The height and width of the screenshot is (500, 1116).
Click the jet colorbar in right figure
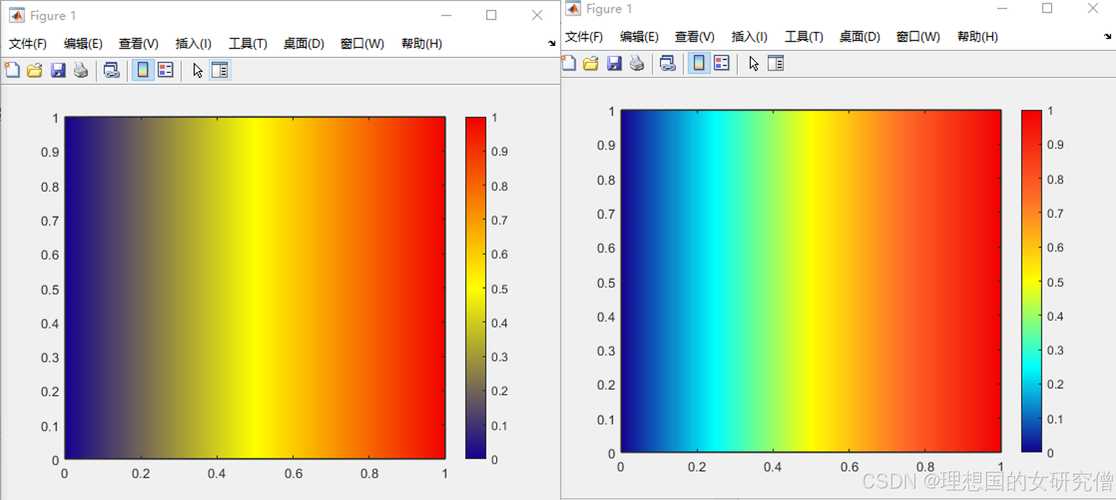1031,281
